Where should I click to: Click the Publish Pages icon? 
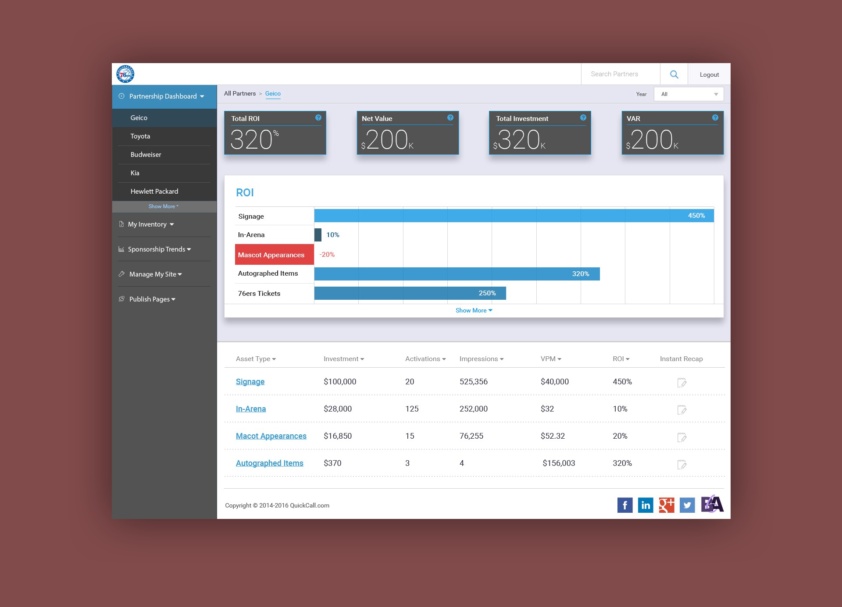pos(121,299)
